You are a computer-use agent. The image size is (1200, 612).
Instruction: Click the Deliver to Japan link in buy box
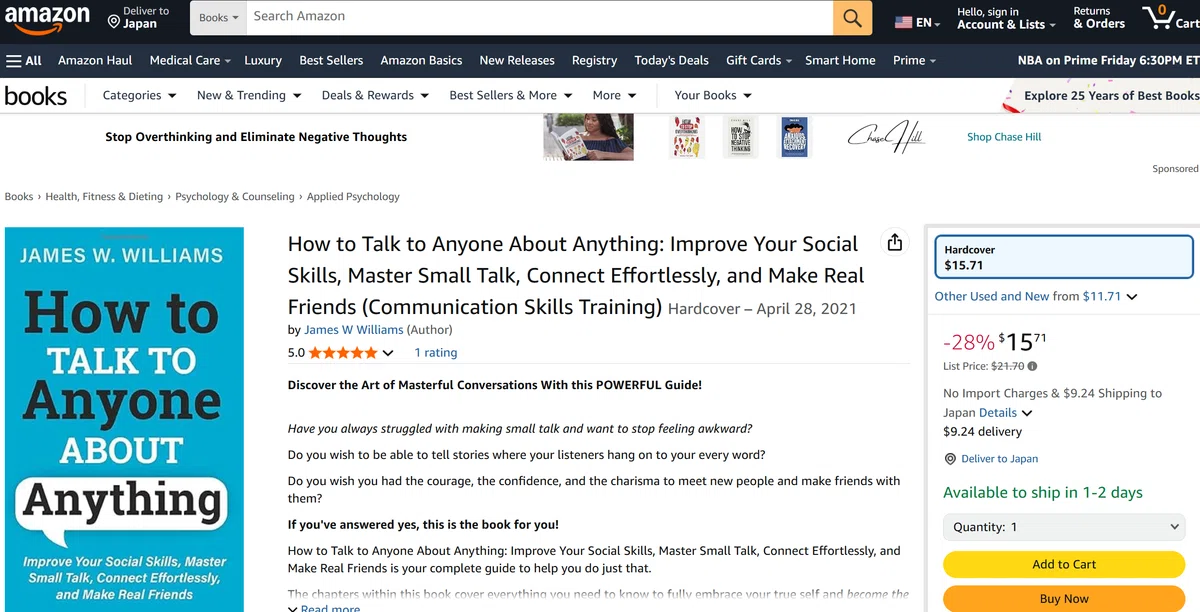point(999,459)
